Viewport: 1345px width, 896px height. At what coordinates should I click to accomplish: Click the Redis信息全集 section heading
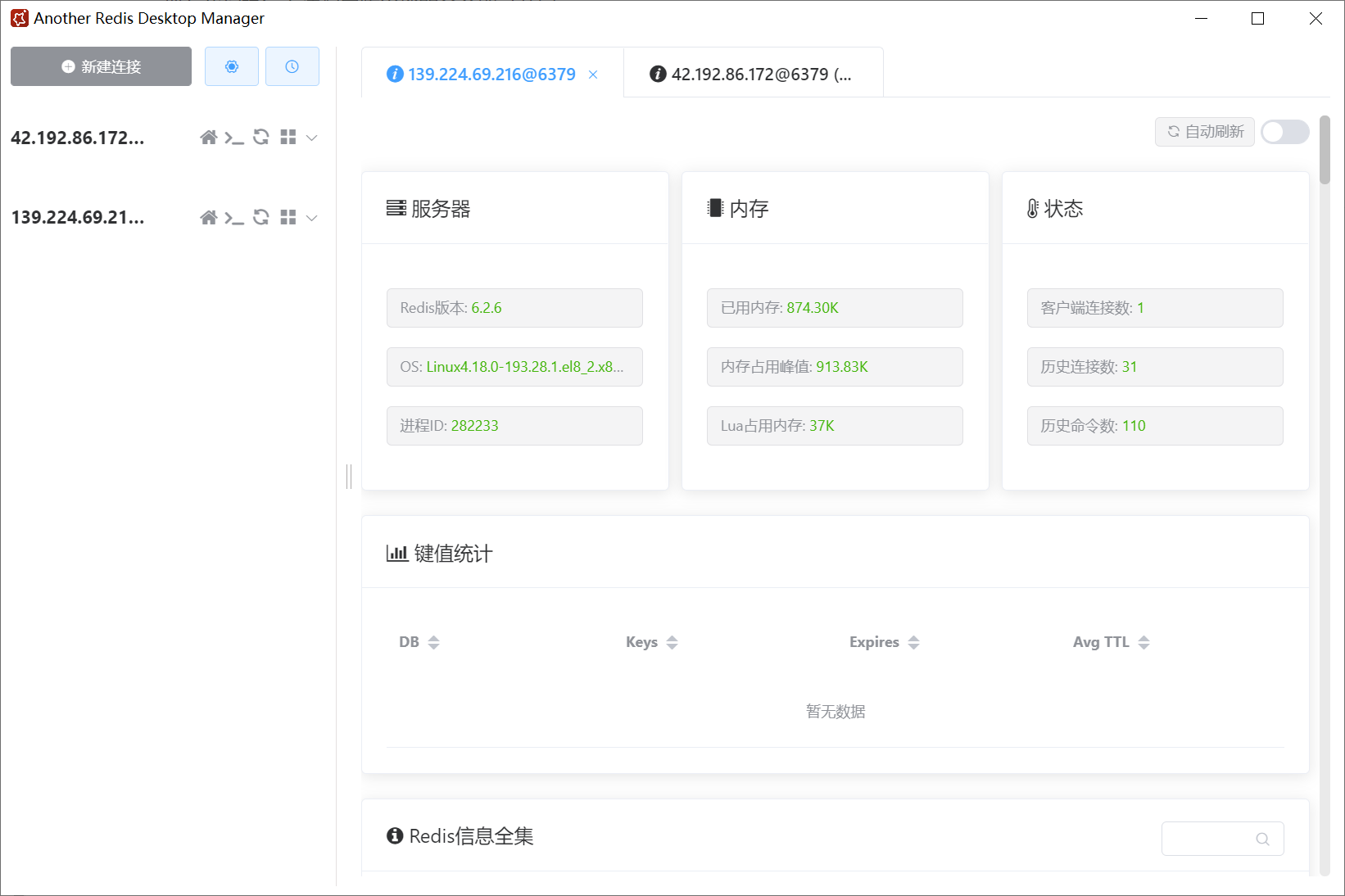(460, 836)
